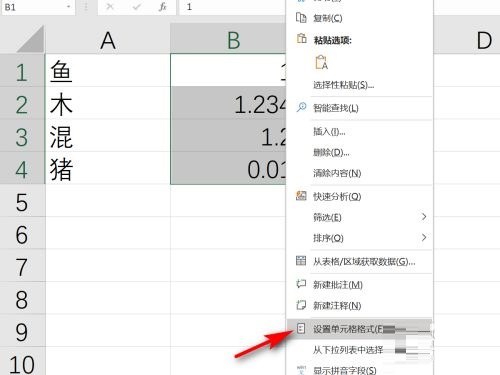Click empty cell A5

click(108, 201)
